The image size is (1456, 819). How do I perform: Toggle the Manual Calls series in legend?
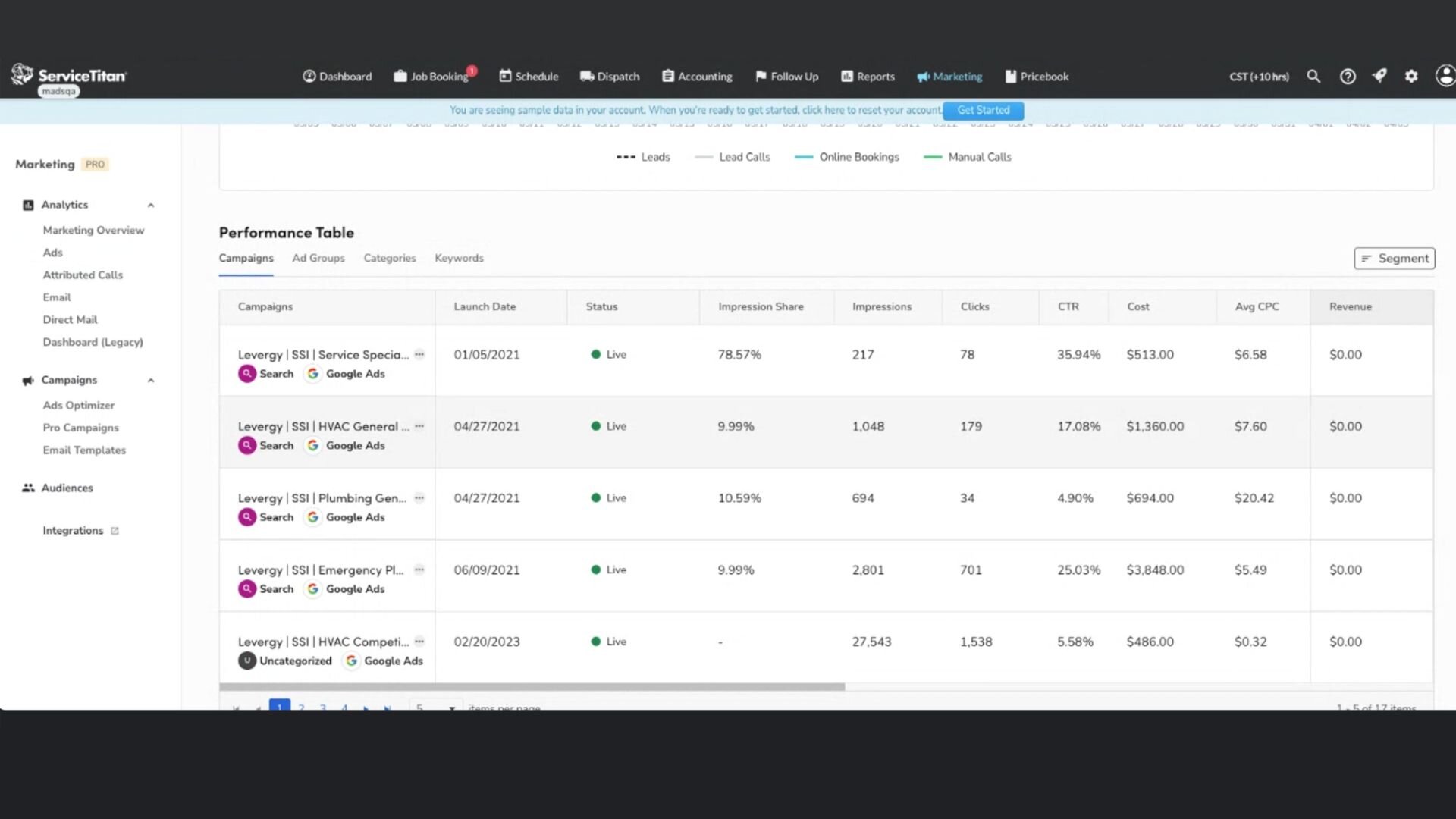coord(968,157)
